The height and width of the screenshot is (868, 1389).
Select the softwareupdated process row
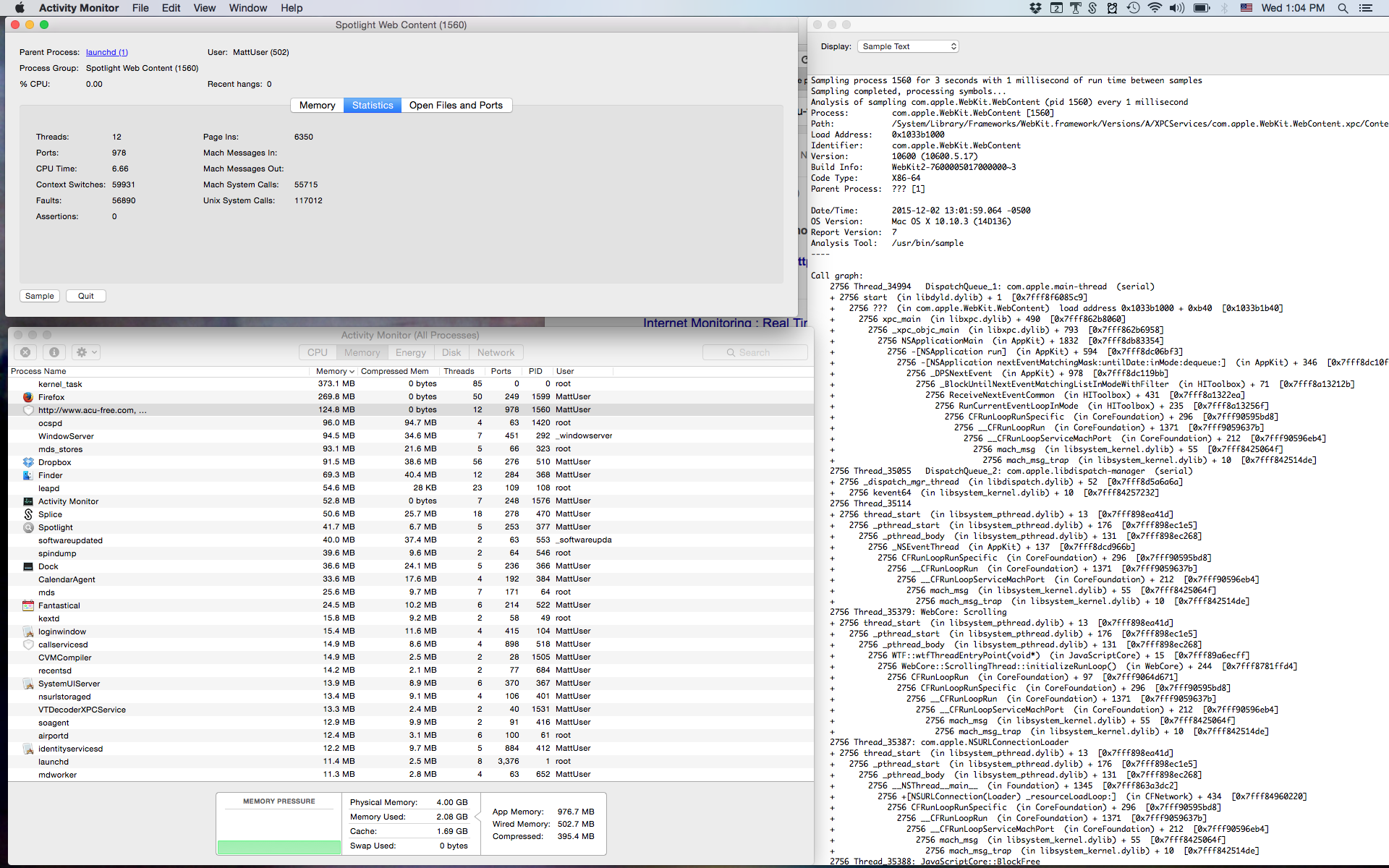click(411, 540)
